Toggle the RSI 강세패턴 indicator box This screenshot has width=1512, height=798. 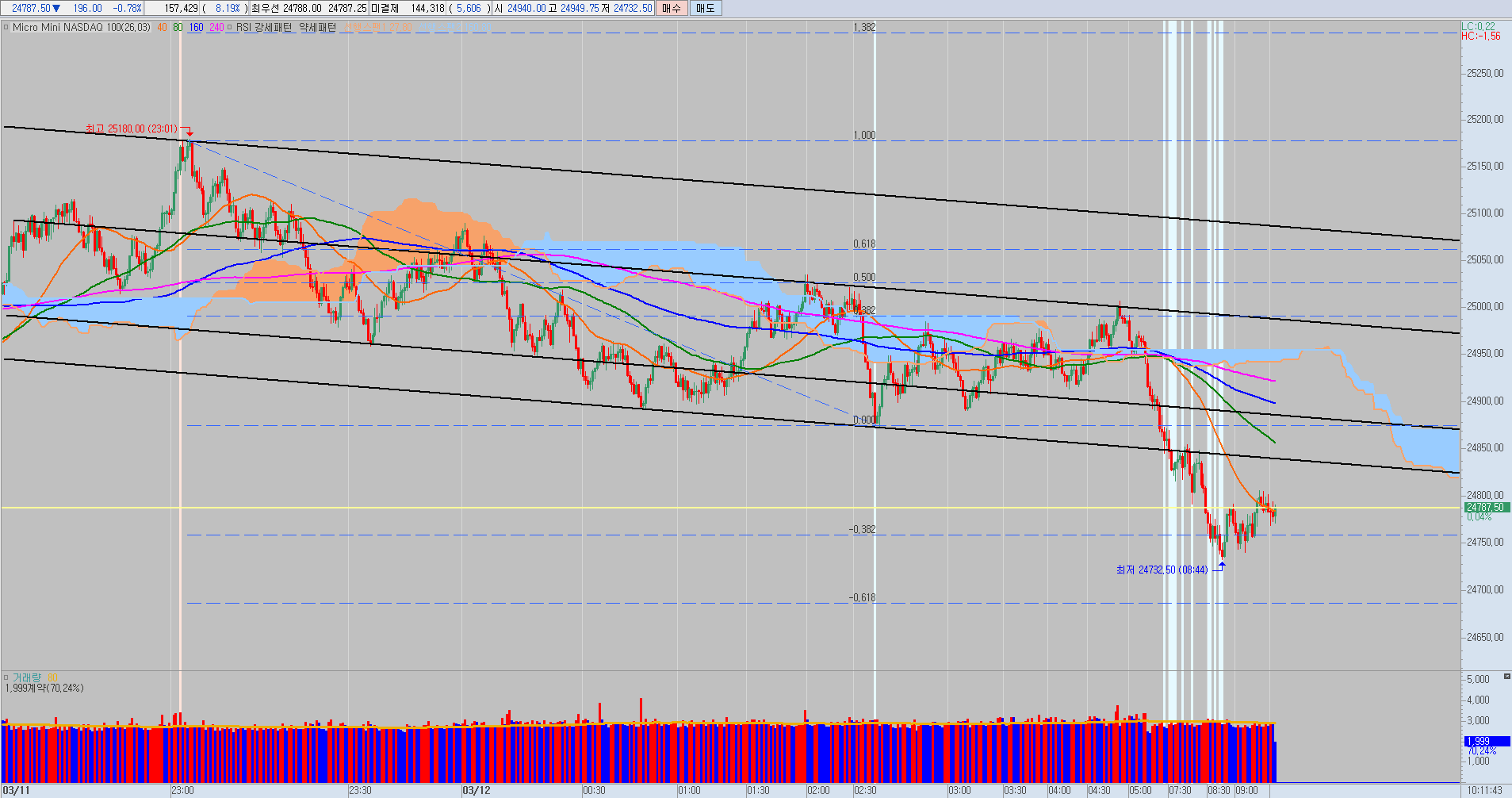pos(230,27)
